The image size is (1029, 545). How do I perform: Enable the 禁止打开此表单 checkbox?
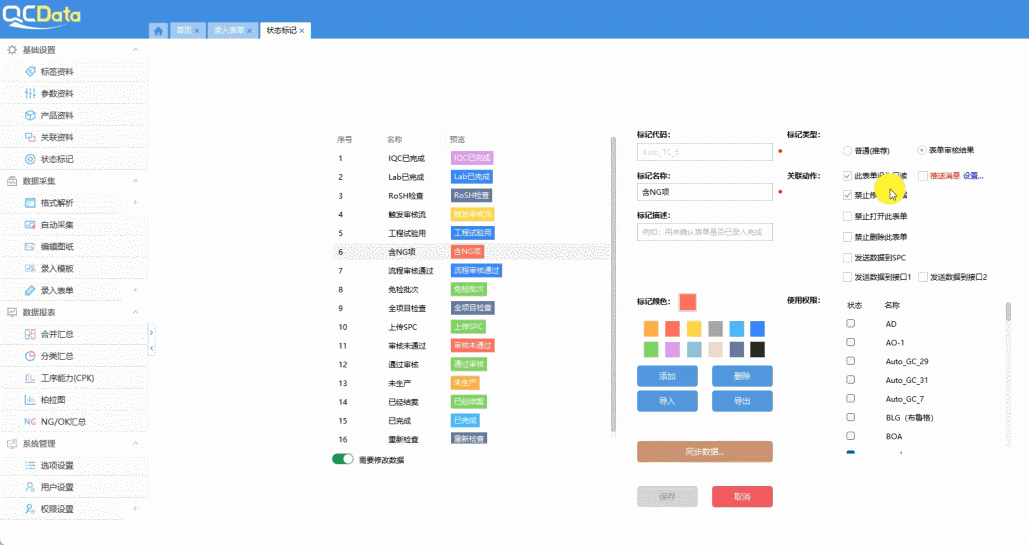tap(847, 216)
